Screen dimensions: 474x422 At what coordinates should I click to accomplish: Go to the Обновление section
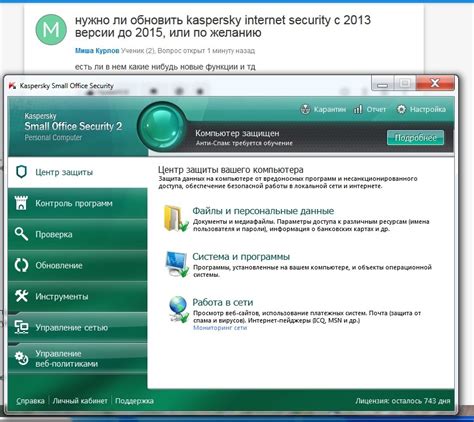pos(77,265)
